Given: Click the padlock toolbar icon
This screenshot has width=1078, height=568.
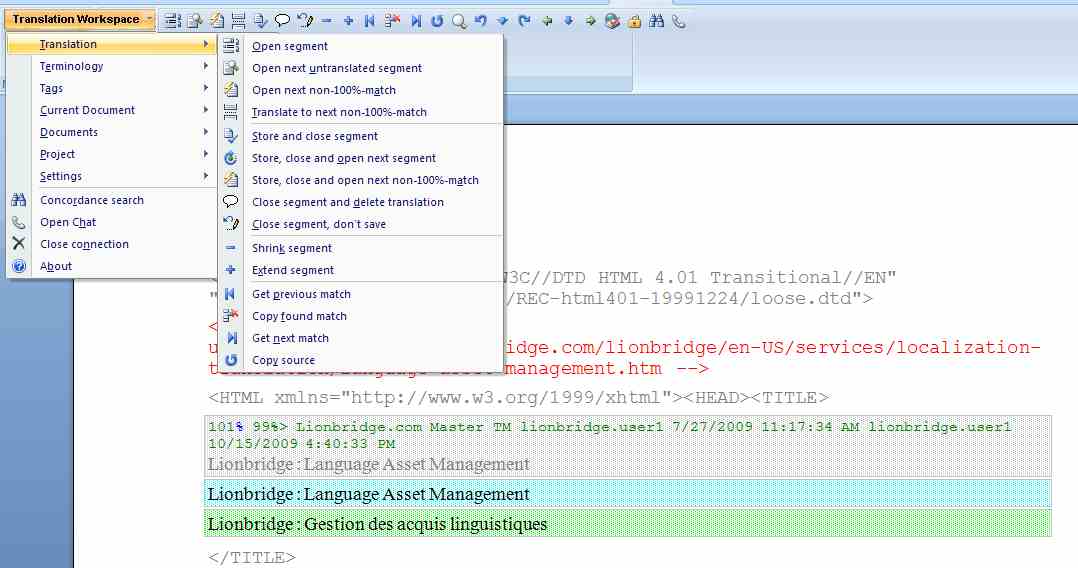Looking at the screenshot, I should [x=635, y=21].
